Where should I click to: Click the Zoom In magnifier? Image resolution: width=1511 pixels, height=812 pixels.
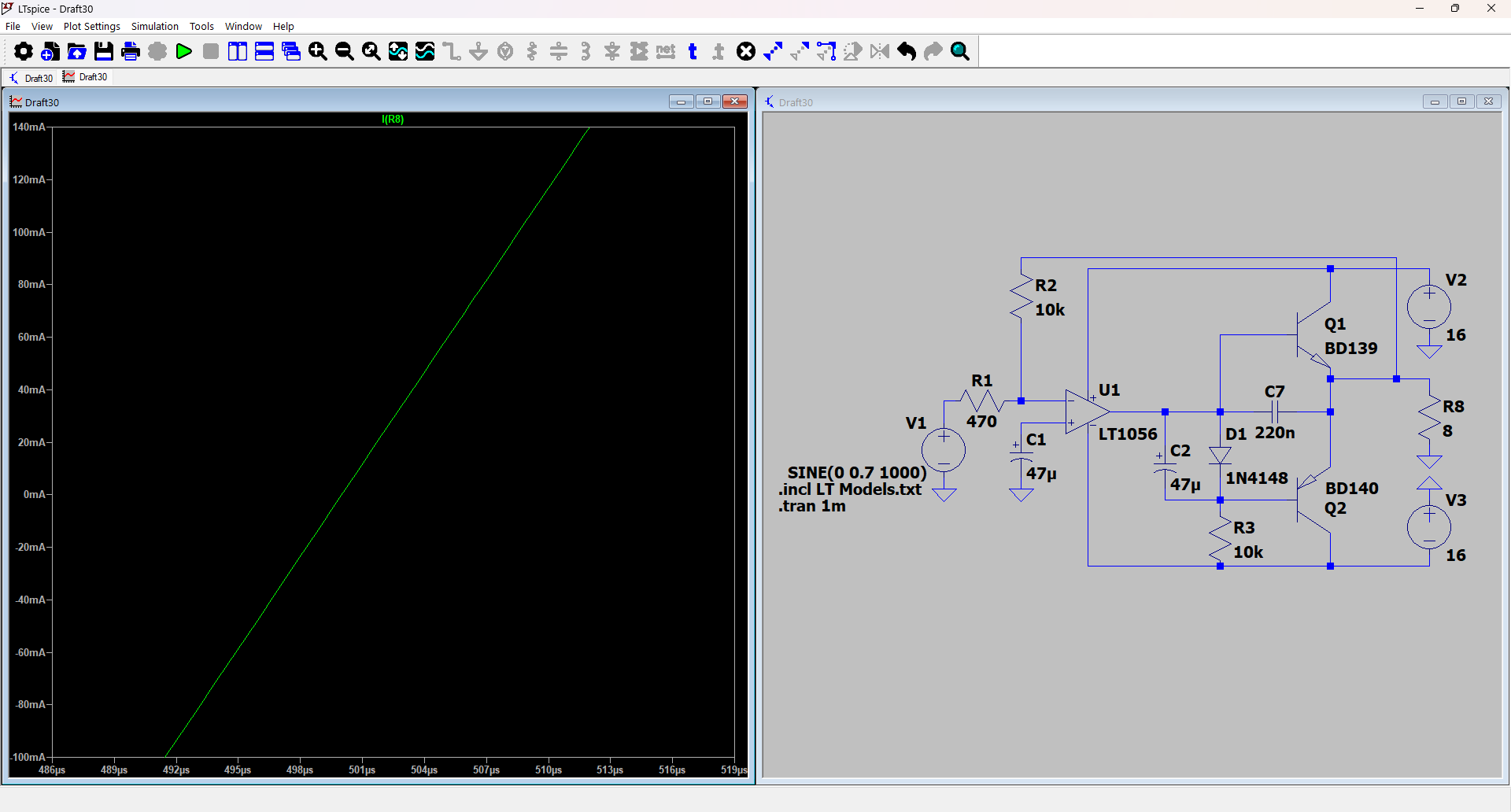coord(318,52)
